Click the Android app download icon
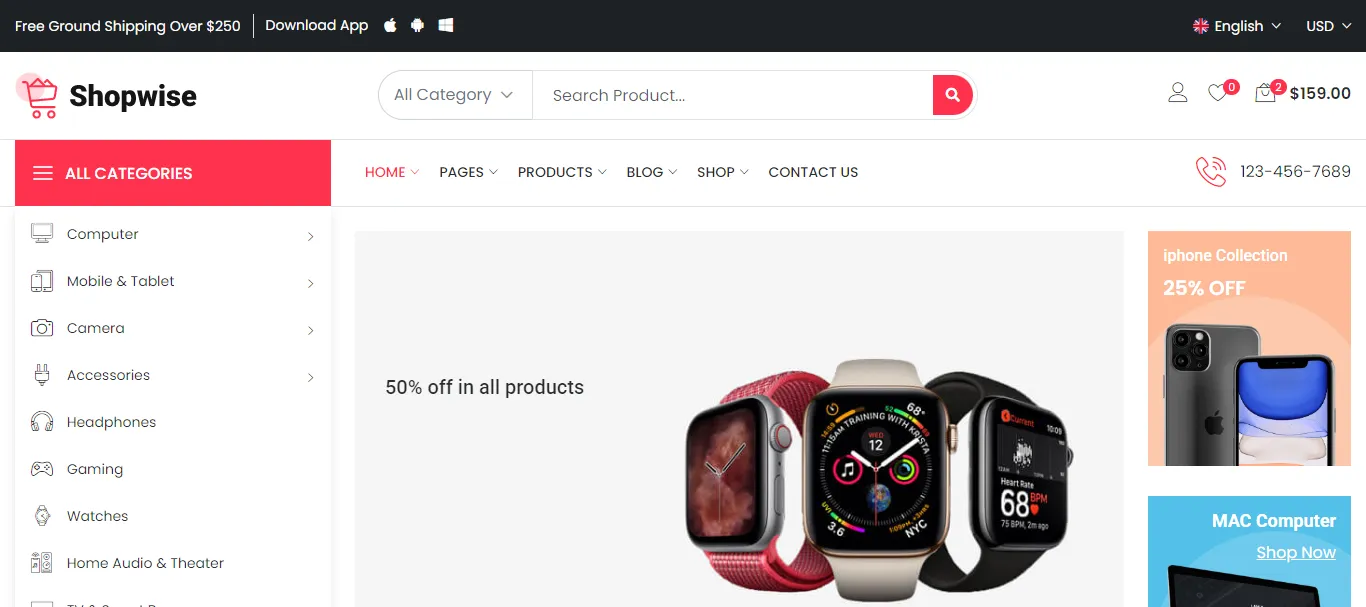 418,26
